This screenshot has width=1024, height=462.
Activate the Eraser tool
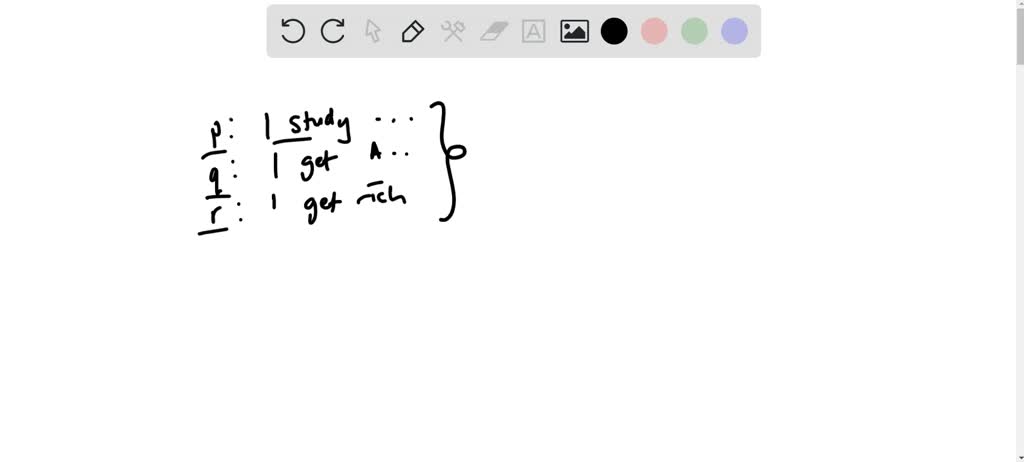pos(494,31)
